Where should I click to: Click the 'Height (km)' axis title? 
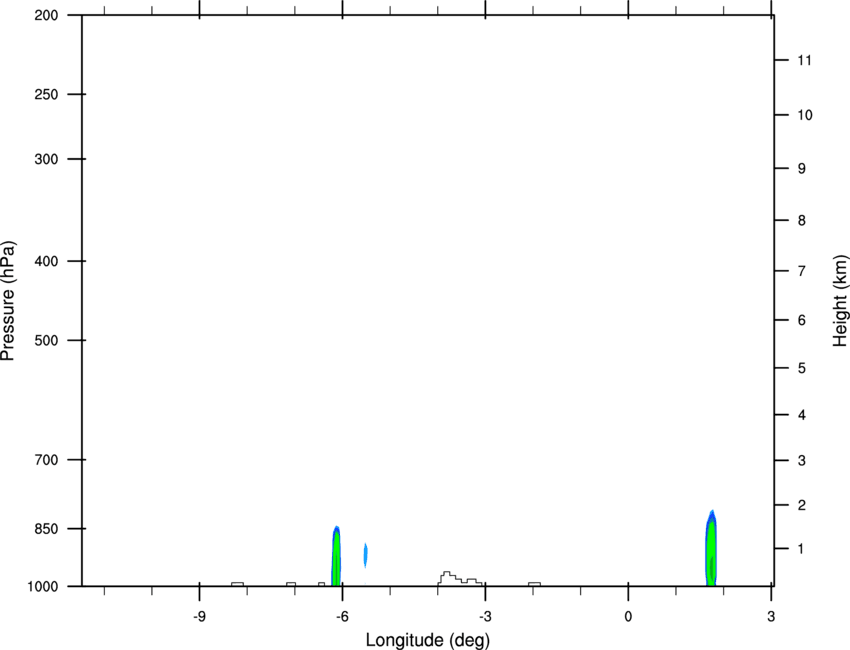[x=840, y=300]
